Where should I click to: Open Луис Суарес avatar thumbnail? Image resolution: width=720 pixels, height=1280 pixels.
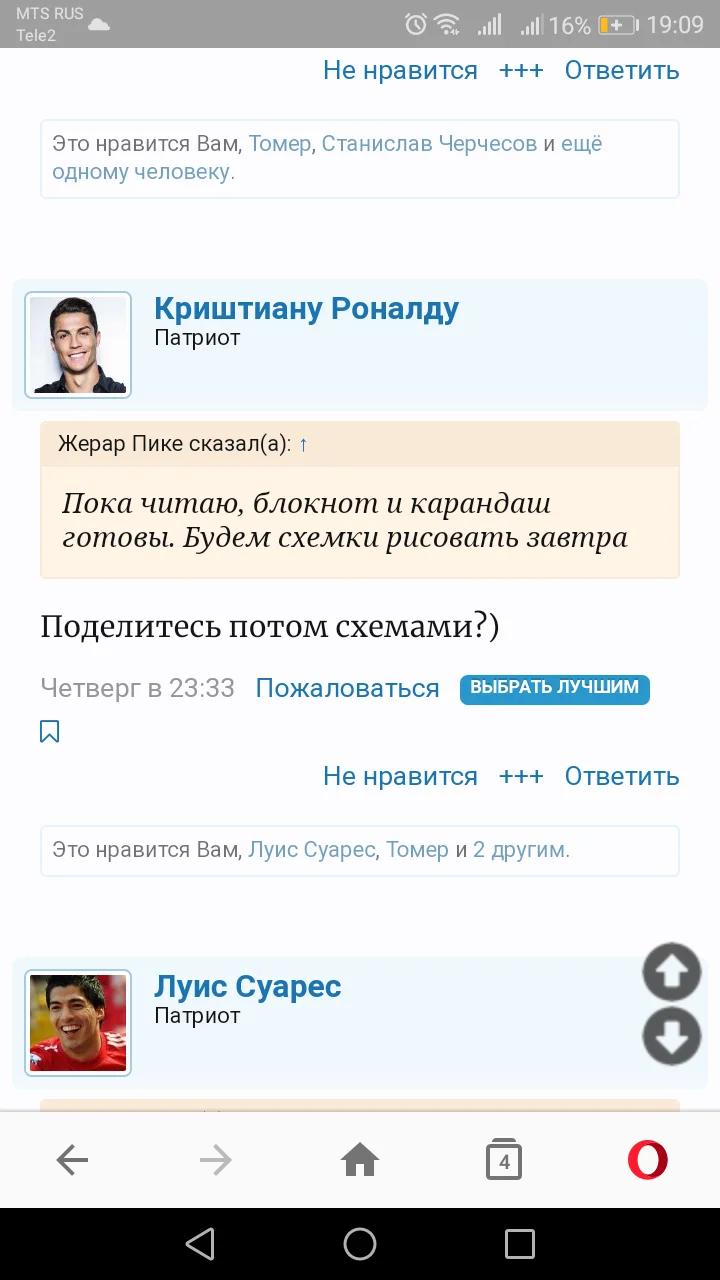[x=78, y=1023]
